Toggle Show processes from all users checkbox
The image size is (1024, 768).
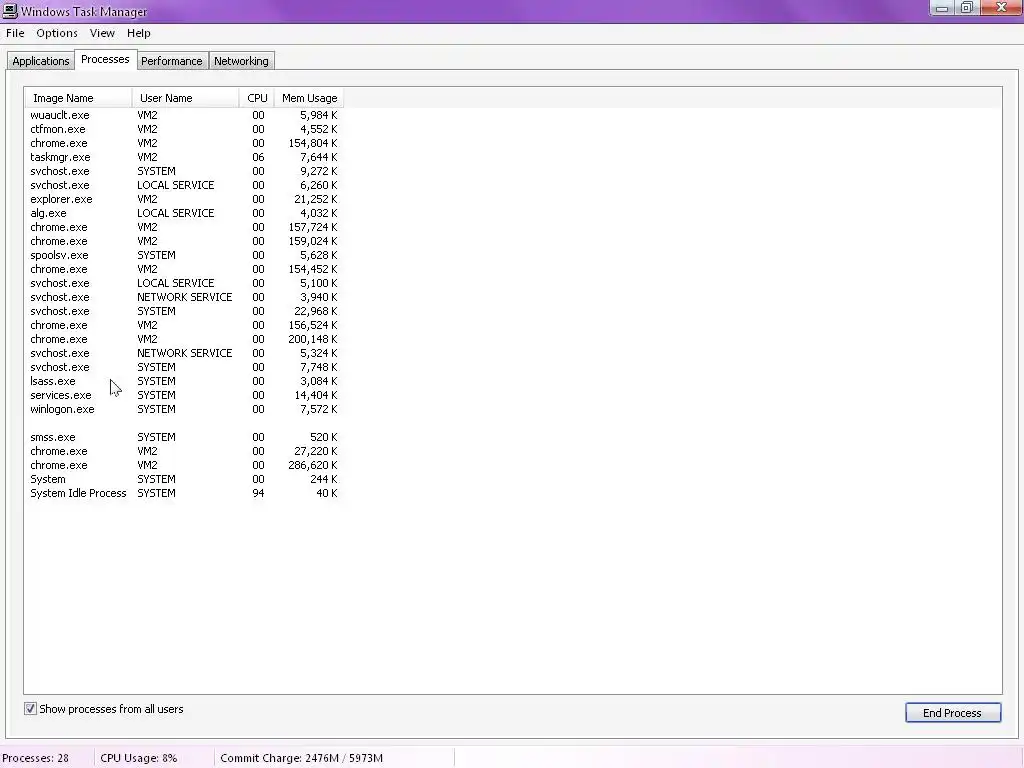point(30,709)
